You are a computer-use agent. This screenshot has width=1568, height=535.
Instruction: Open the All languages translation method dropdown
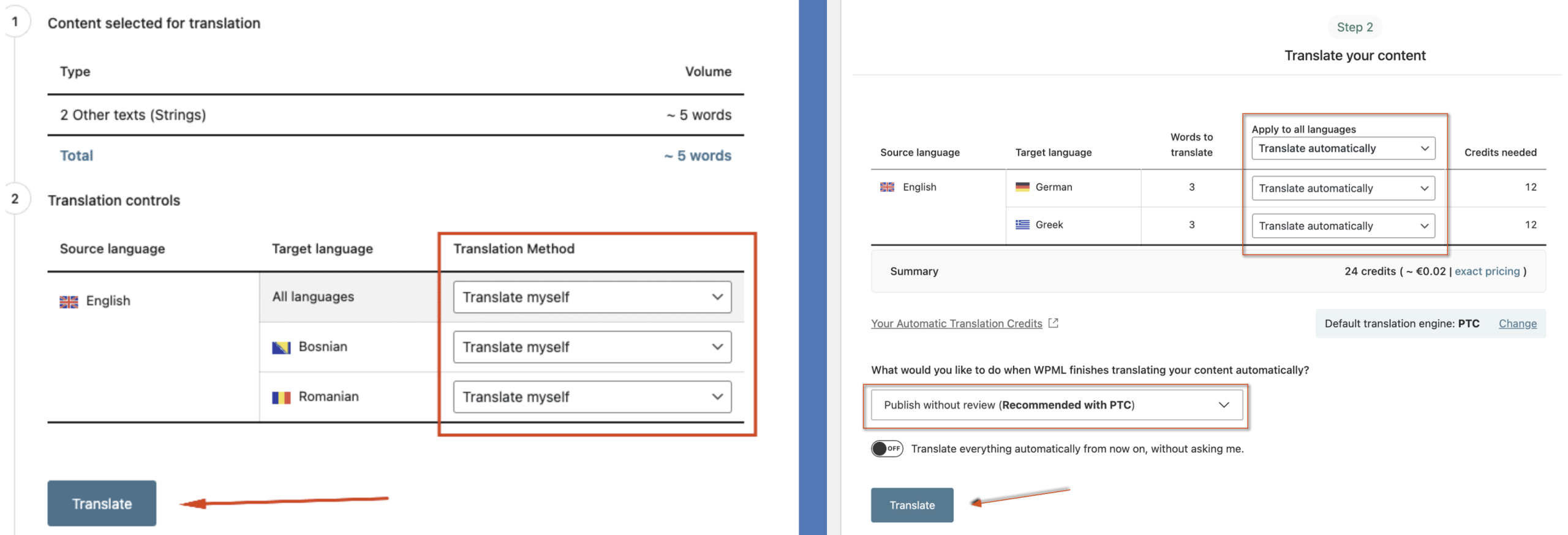click(x=591, y=297)
